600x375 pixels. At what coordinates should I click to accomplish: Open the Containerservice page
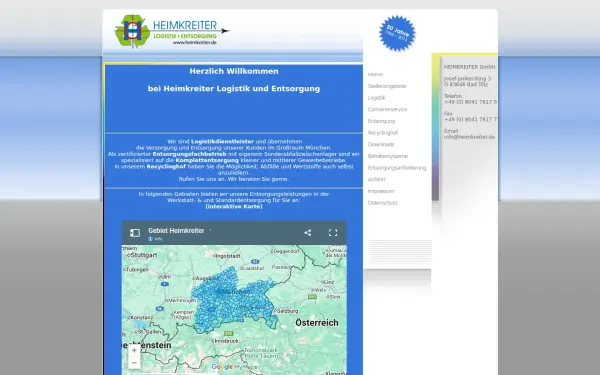pyautogui.click(x=387, y=109)
